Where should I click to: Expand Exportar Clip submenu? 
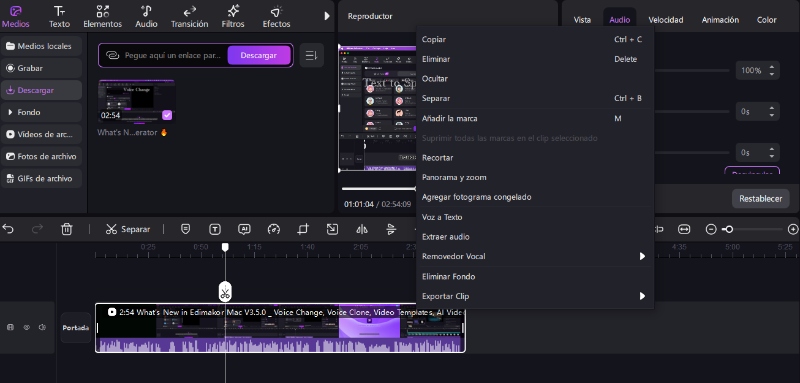535,296
